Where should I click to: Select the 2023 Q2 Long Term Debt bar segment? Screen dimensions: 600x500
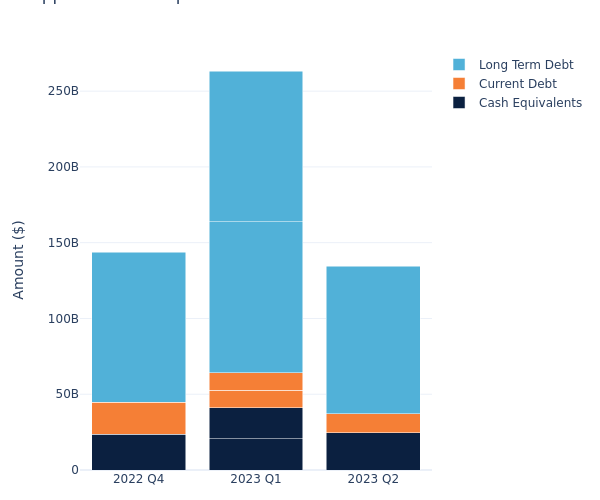tap(373, 340)
